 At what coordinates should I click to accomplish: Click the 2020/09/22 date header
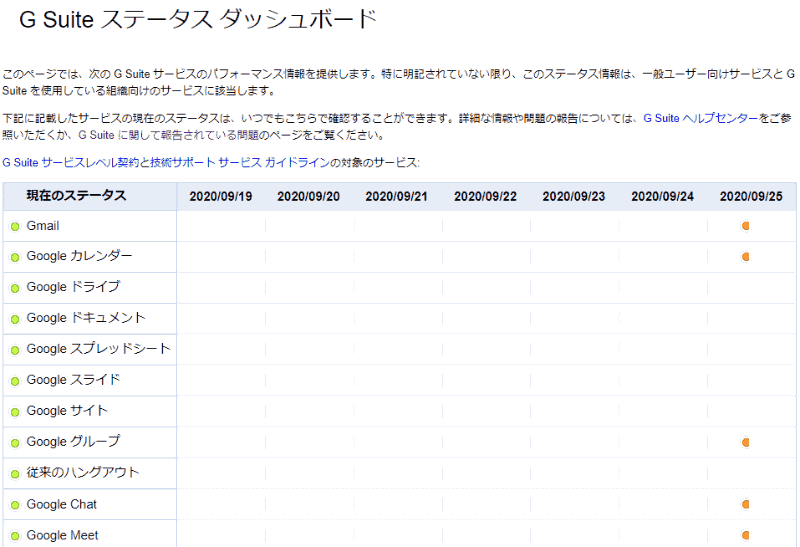tap(485, 196)
